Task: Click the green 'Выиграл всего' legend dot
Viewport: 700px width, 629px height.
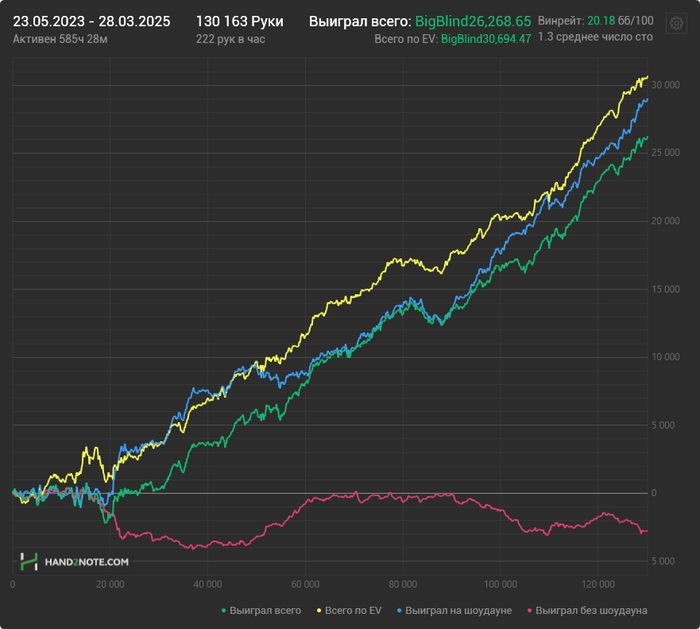Action: [x=224, y=610]
